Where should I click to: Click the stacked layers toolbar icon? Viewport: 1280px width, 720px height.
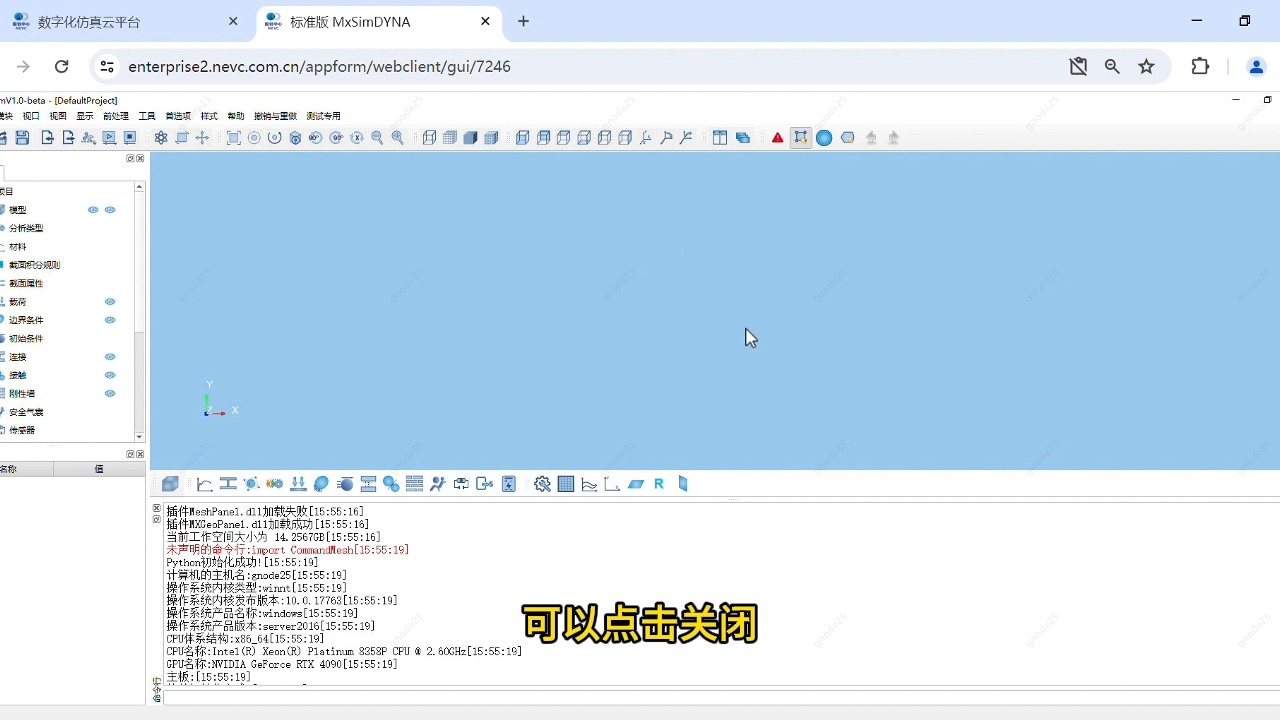tap(742, 138)
